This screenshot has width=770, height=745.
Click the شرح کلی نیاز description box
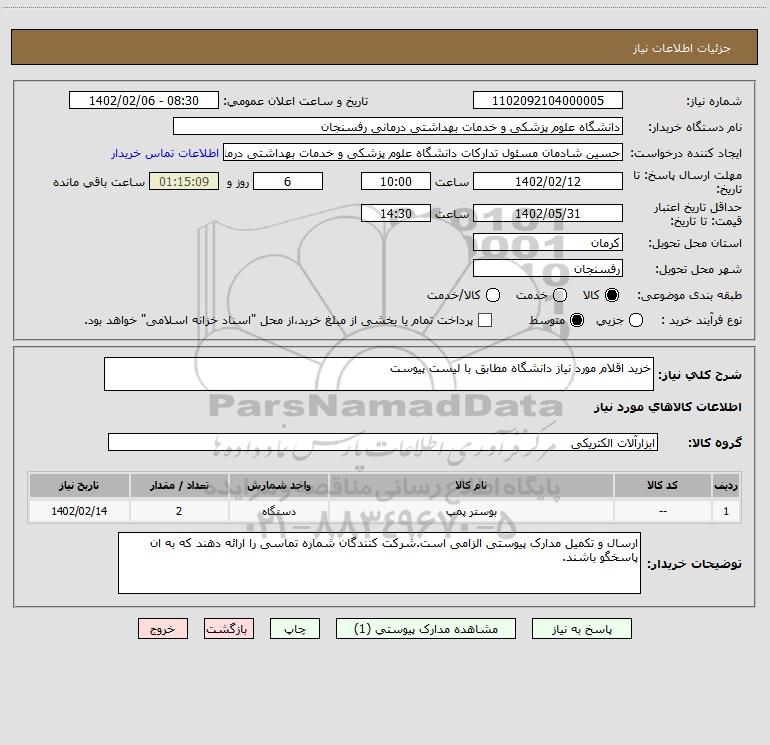coord(379,374)
